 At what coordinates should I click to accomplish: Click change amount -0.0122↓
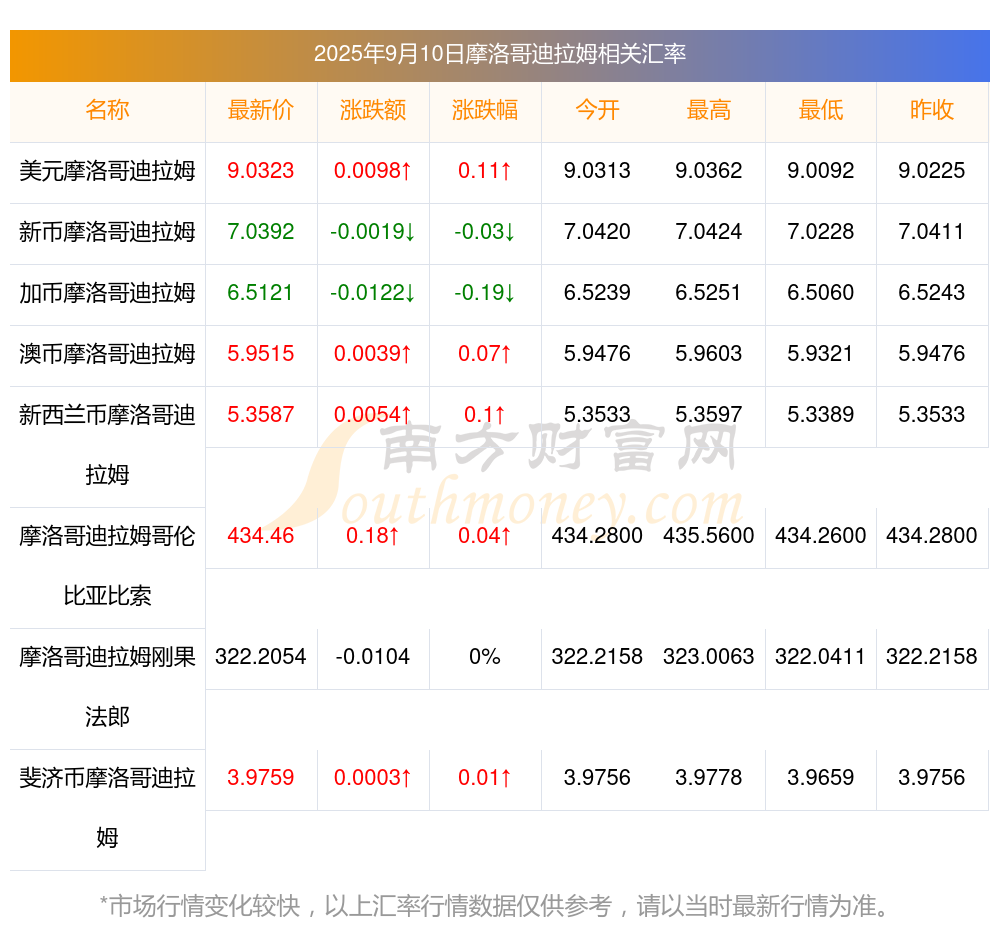click(372, 293)
